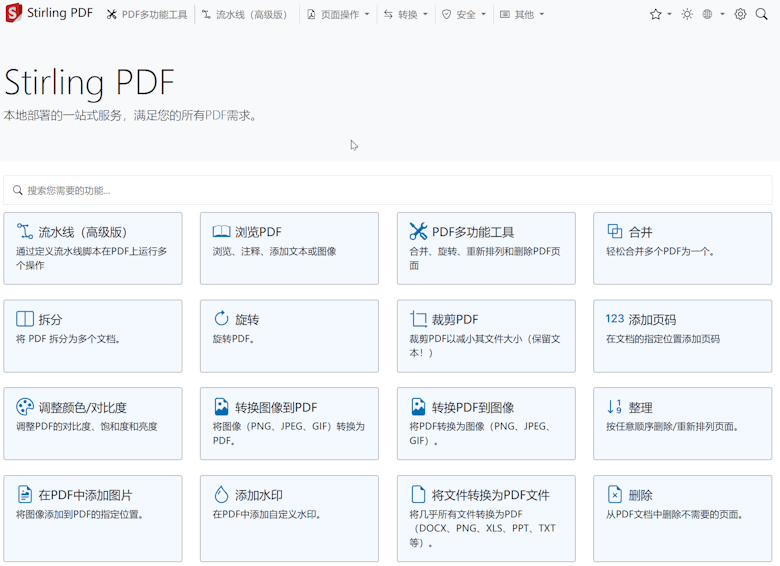780x566 pixels.
Task: Expand the 转换 dropdown menu
Action: pyautogui.click(x=405, y=14)
